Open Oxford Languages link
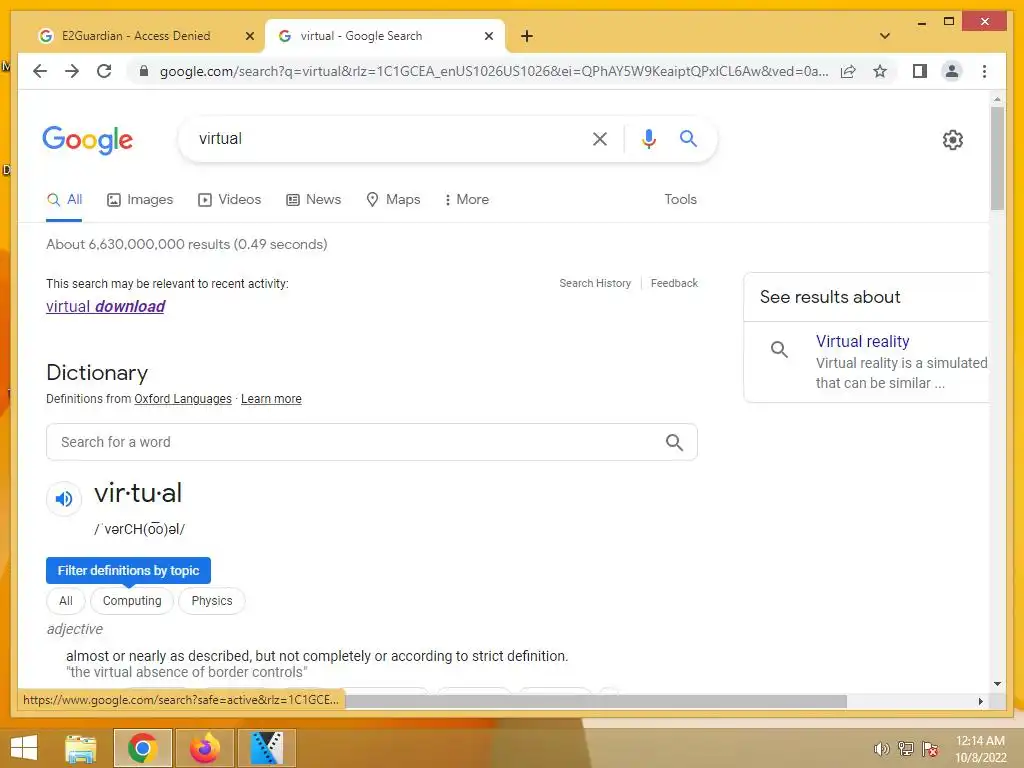 click(183, 399)
